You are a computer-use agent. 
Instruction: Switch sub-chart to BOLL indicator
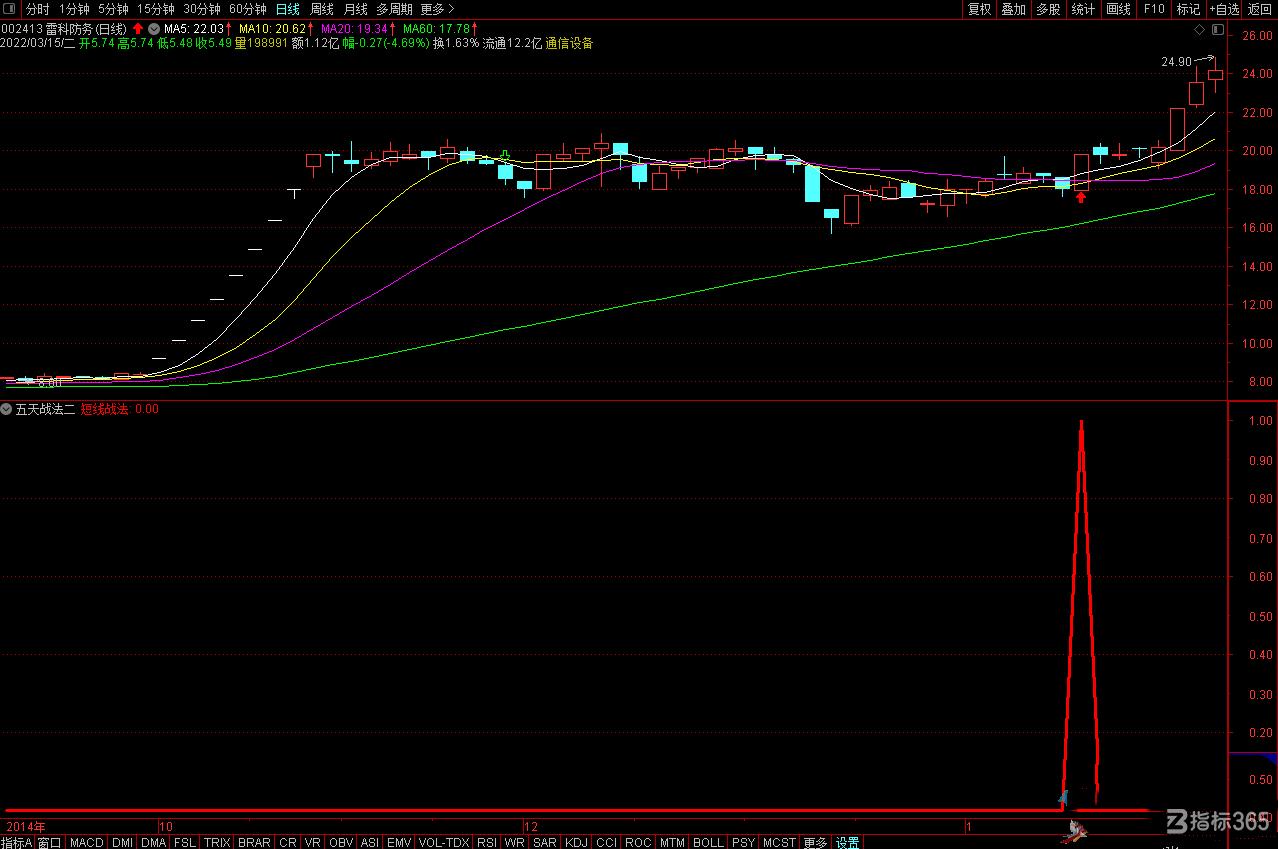(x=708, y=843)
